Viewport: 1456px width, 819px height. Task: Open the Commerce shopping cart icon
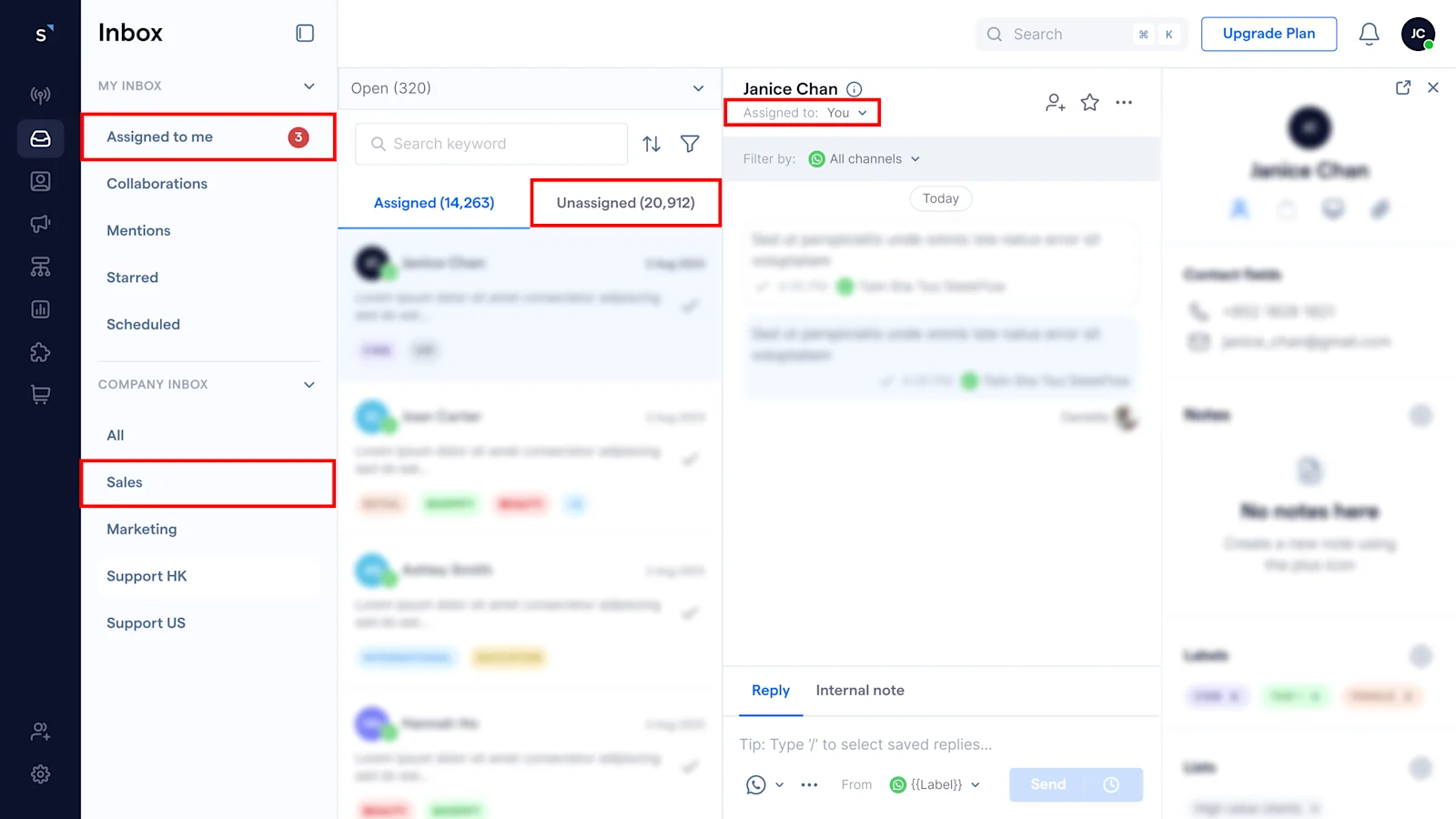pyautogui.click(x=40, y=393)
